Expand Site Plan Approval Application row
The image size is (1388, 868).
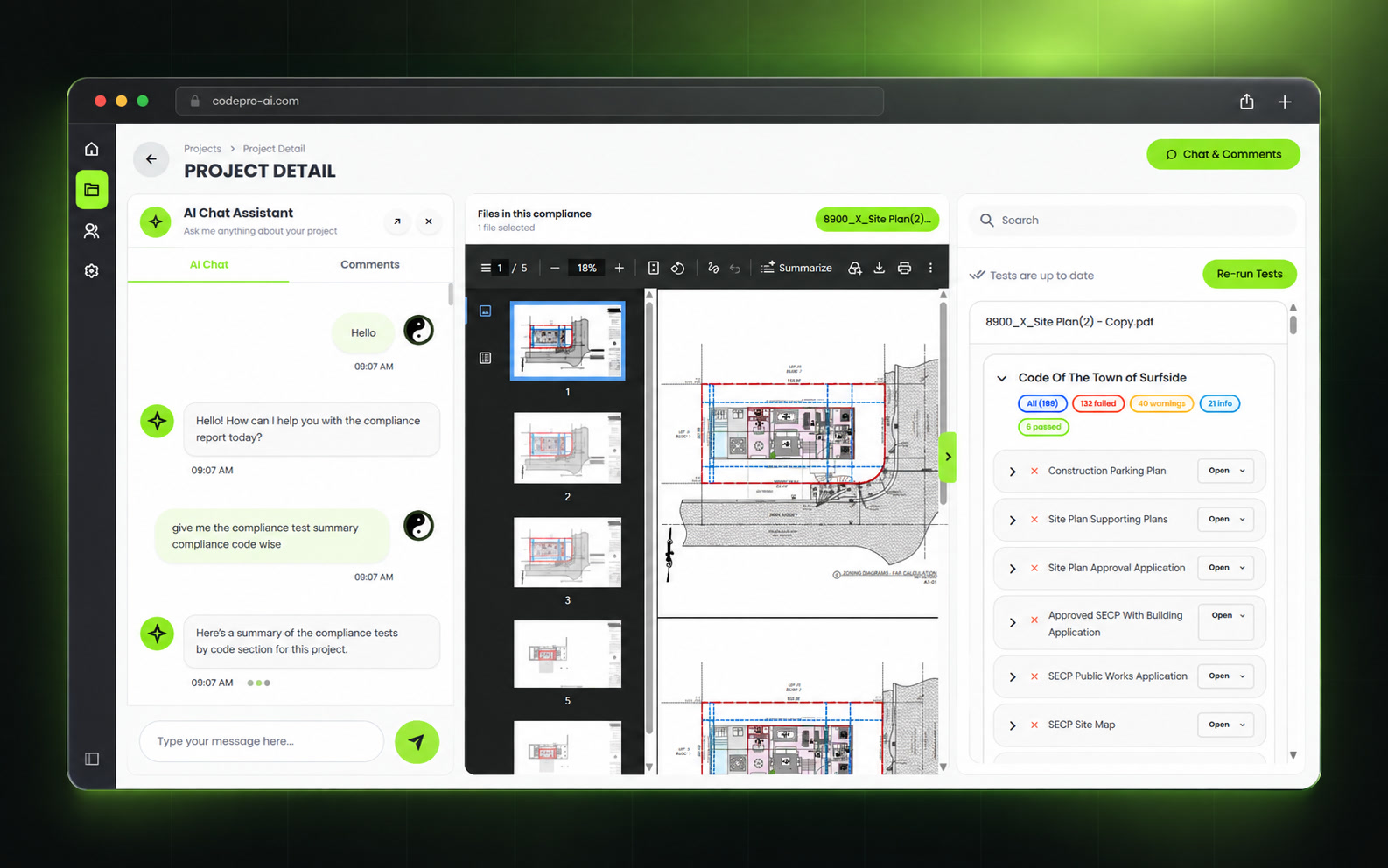[1013, 569]
